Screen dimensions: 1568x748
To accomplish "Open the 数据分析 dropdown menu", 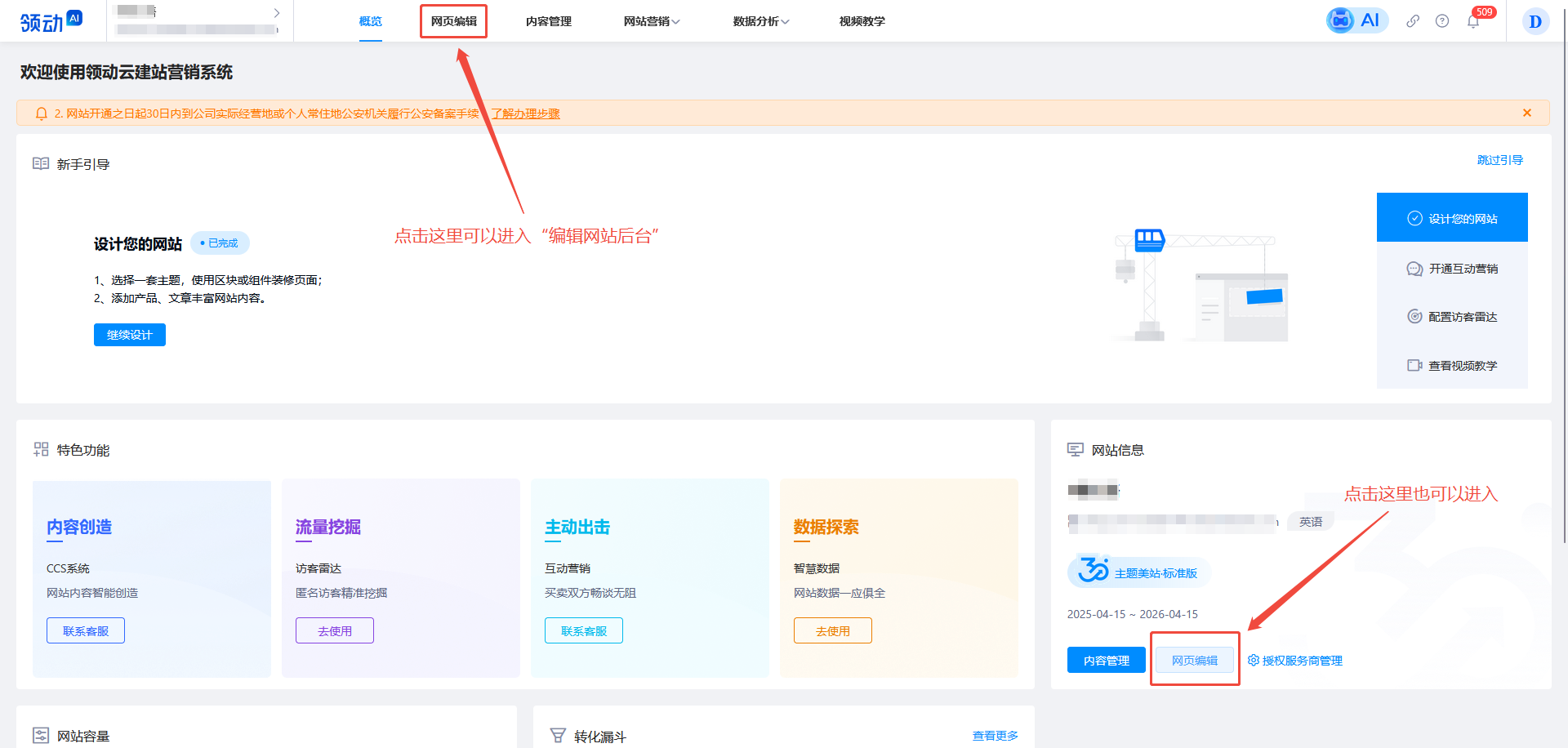I will (x=759, y=21).
